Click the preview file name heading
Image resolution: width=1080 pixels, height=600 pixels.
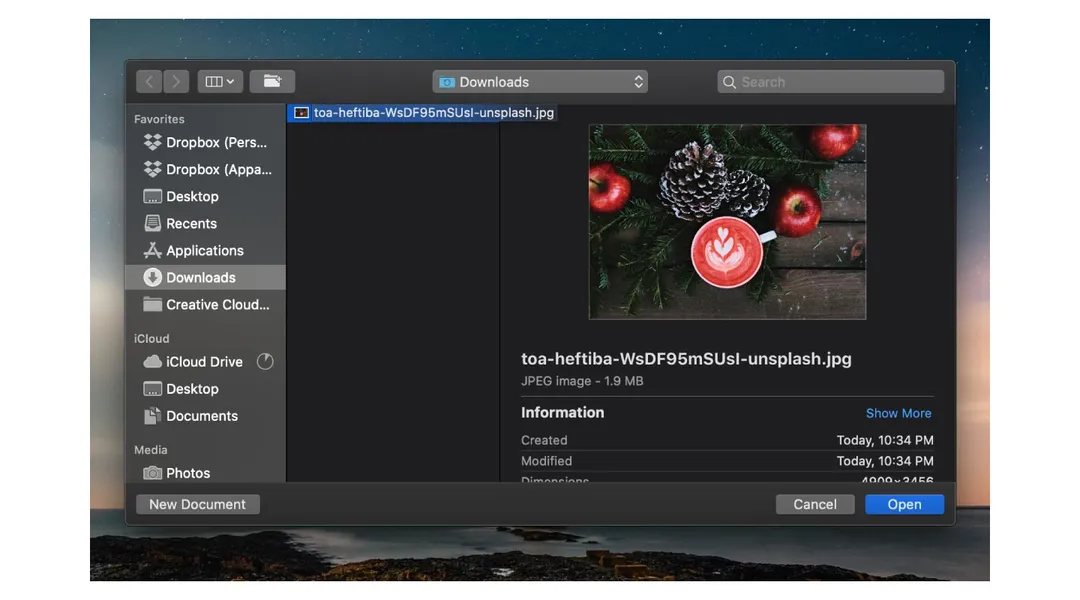pos(686,359)
